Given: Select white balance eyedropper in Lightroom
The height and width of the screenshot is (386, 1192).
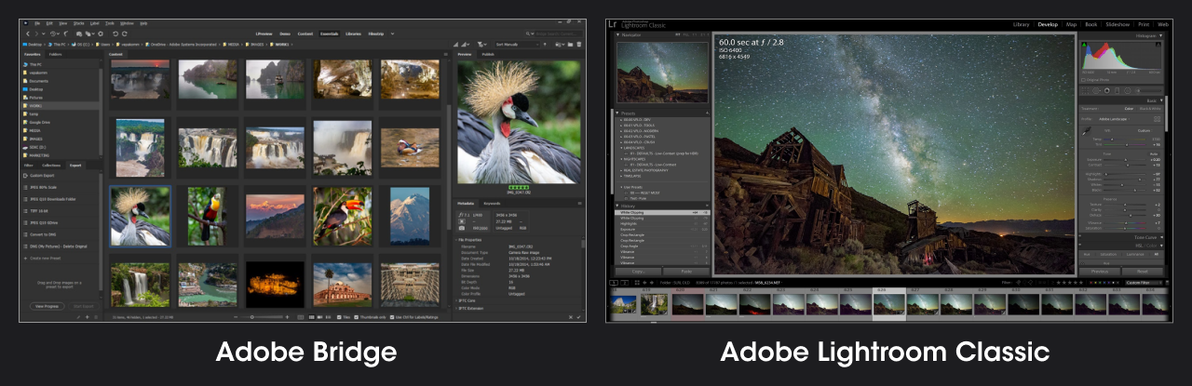Looking at the screenshot, I should coord(1086,131).
